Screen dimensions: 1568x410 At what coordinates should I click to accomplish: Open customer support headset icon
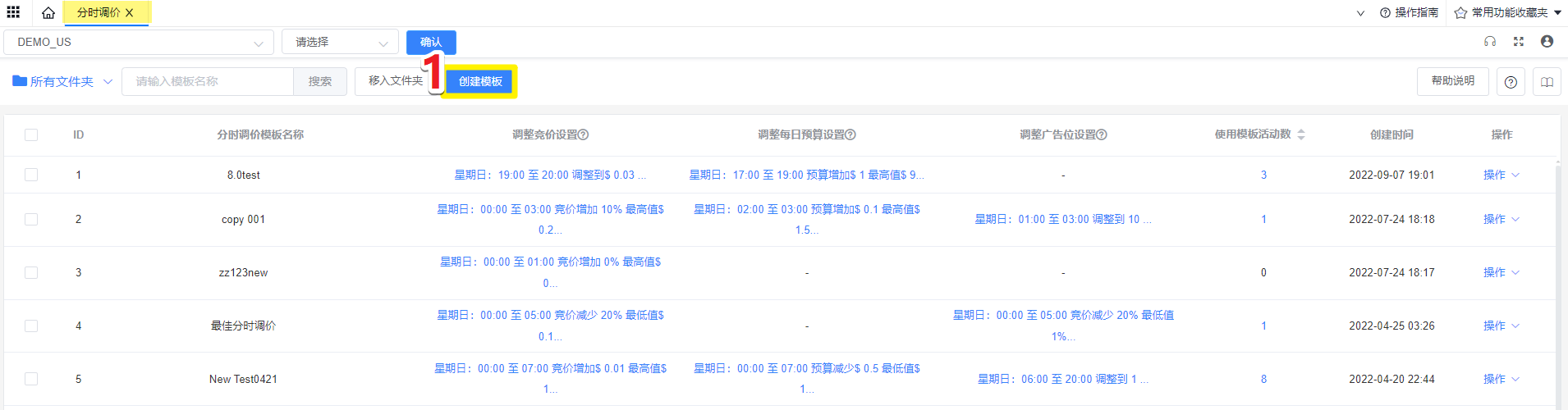(x=1490, y=41)
